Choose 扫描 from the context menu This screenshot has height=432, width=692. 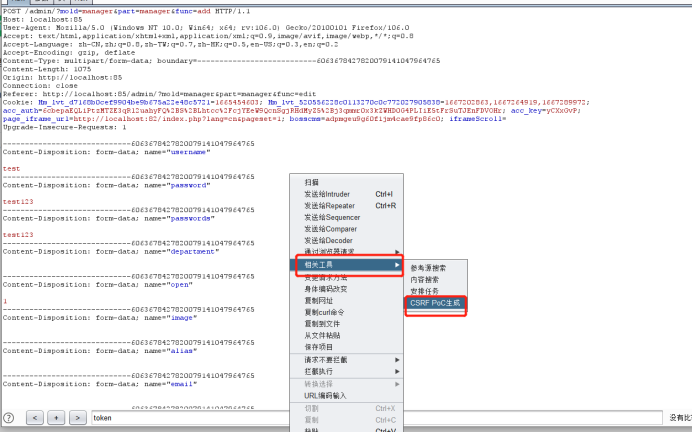346,182
